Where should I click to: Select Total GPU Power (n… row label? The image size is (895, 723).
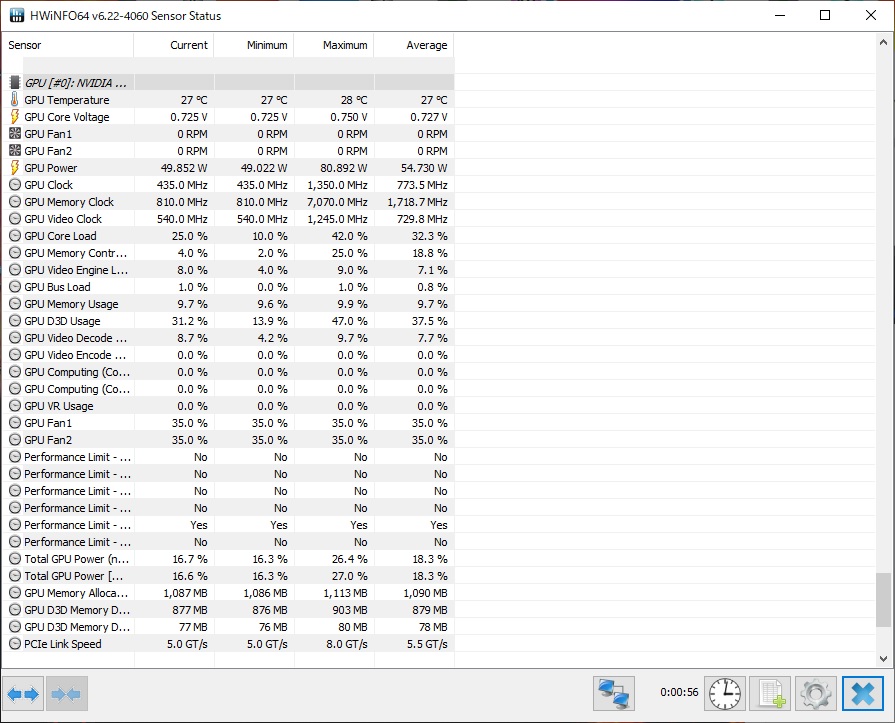(x=76, y=559)
